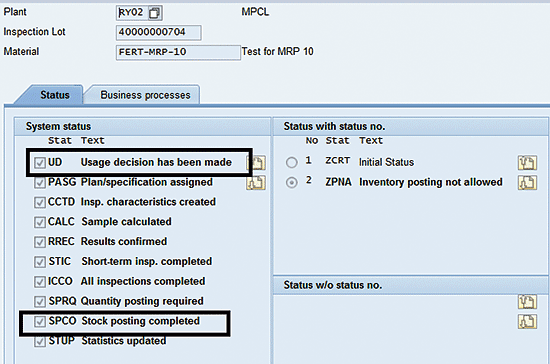The image size is (550, 364).
Task: Click the 'Usage decision has been made' text
Action: 156,162
